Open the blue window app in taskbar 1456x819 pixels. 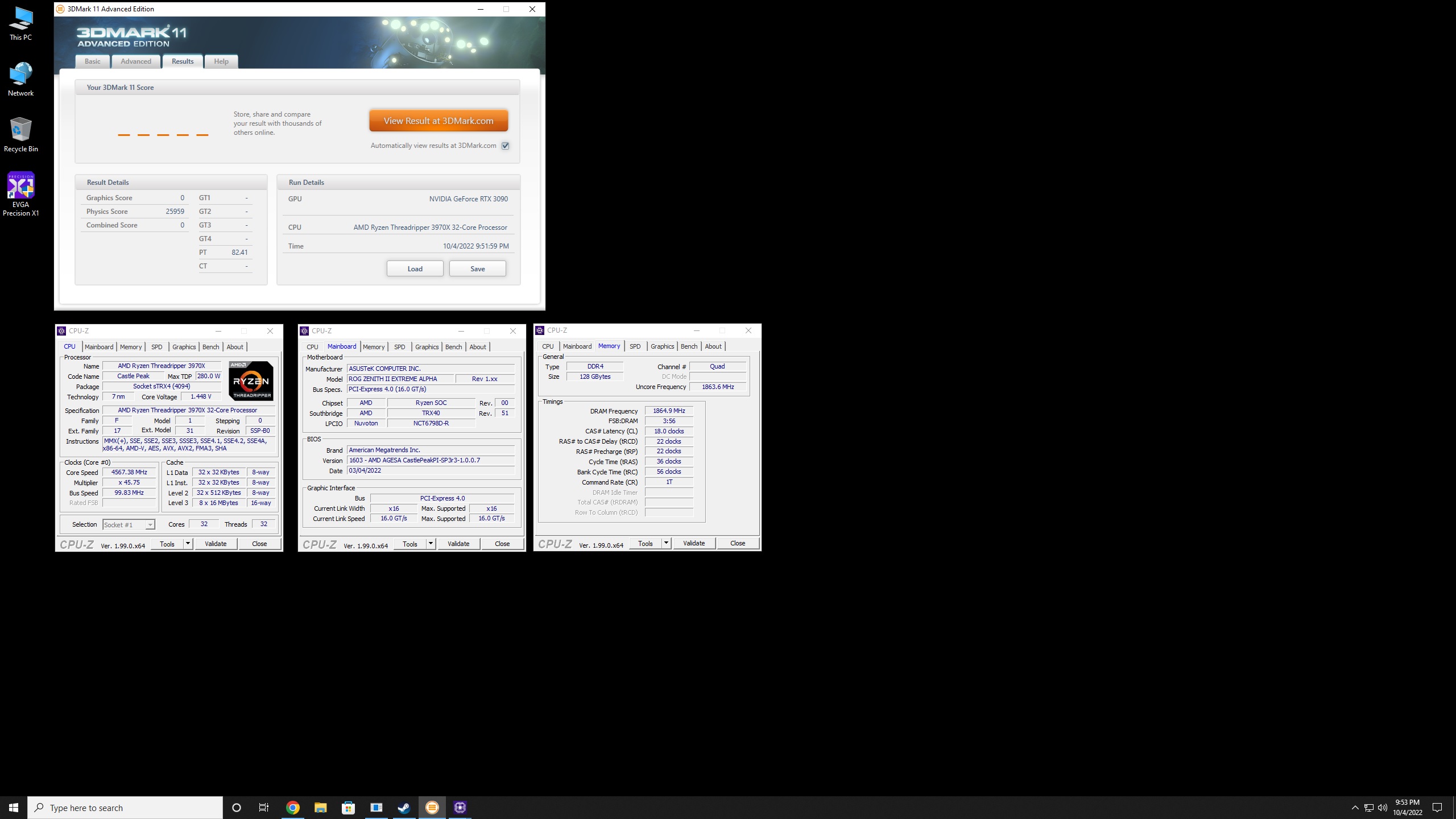click(x=377, y=808)
